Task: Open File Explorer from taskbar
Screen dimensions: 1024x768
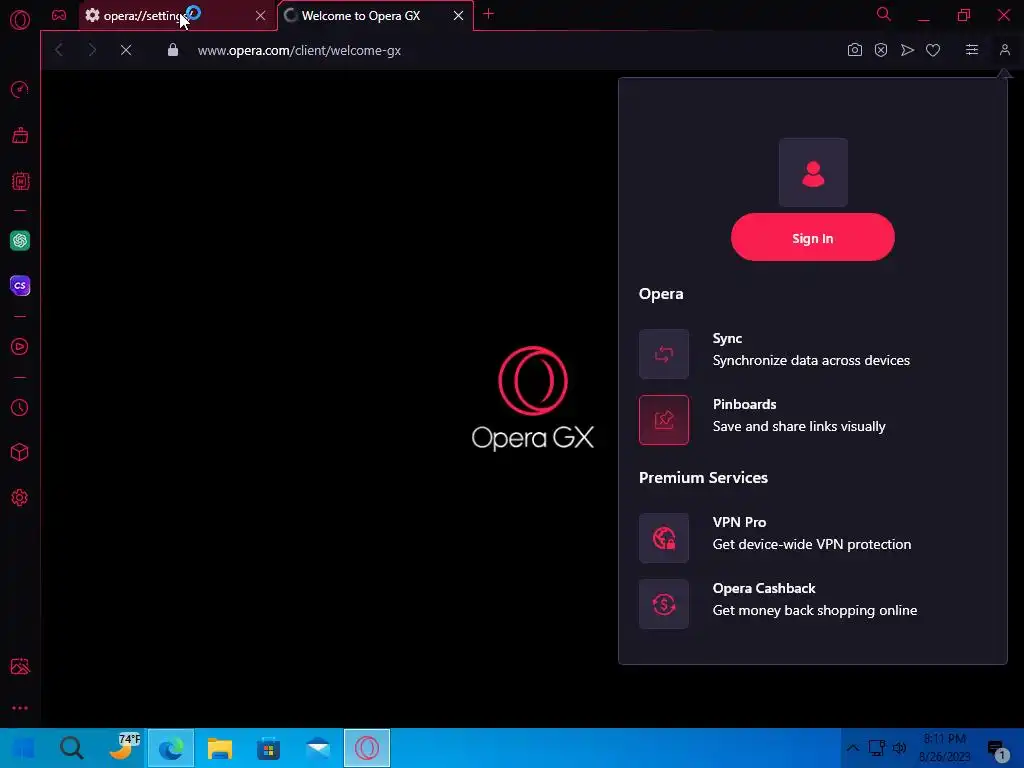Action: (x=219, y=748)
